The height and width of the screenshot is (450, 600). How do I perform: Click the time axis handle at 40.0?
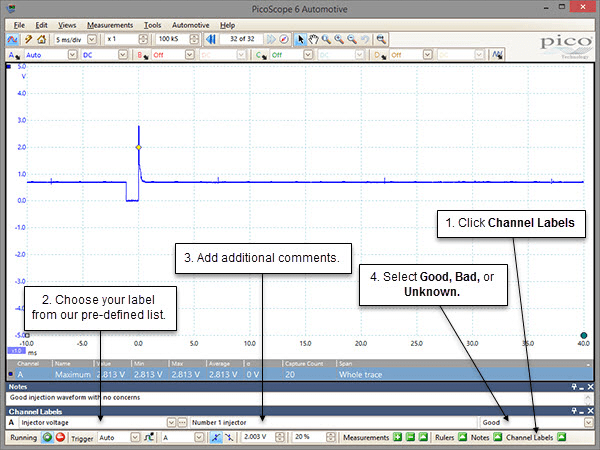[584, 336]
